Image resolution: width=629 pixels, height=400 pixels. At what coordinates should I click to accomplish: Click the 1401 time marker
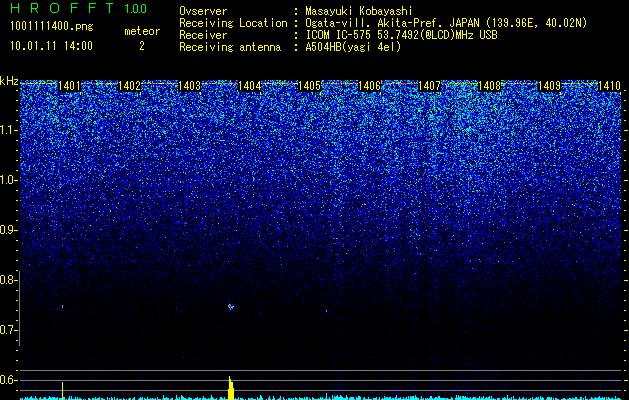point(69,86)
